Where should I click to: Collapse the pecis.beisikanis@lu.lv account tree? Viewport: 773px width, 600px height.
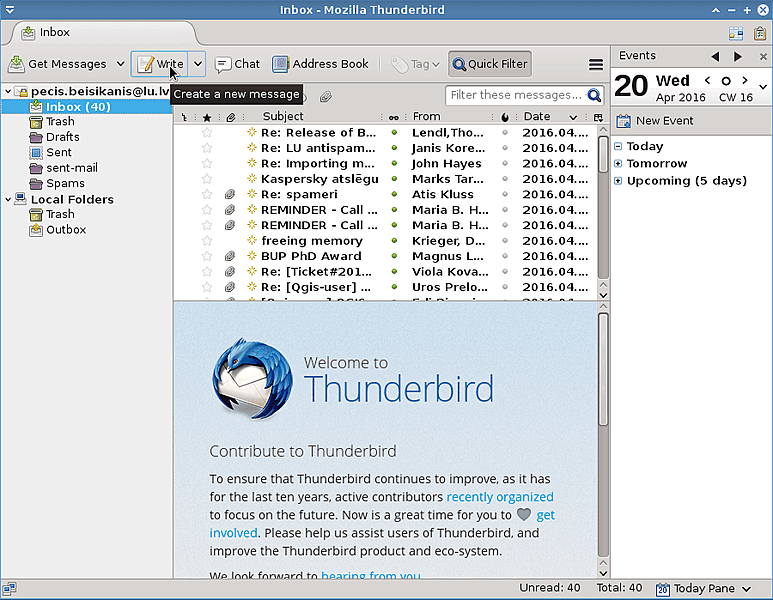tap(8, 91)
